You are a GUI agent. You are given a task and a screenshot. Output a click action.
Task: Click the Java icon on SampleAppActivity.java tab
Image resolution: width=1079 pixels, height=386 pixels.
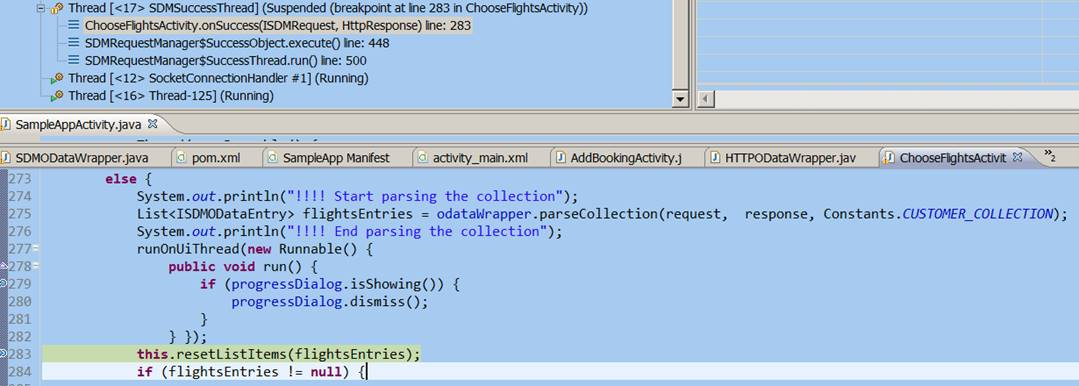pos(6,125)
